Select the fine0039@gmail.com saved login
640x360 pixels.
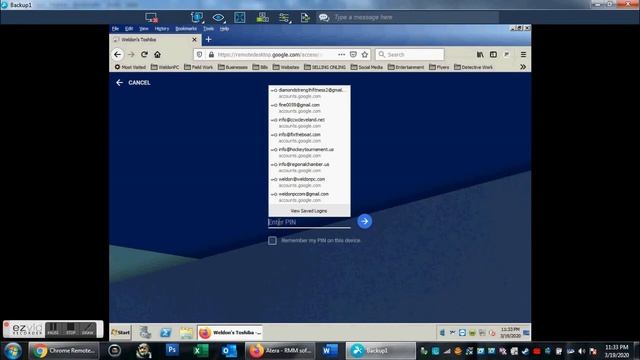point(309,108)
